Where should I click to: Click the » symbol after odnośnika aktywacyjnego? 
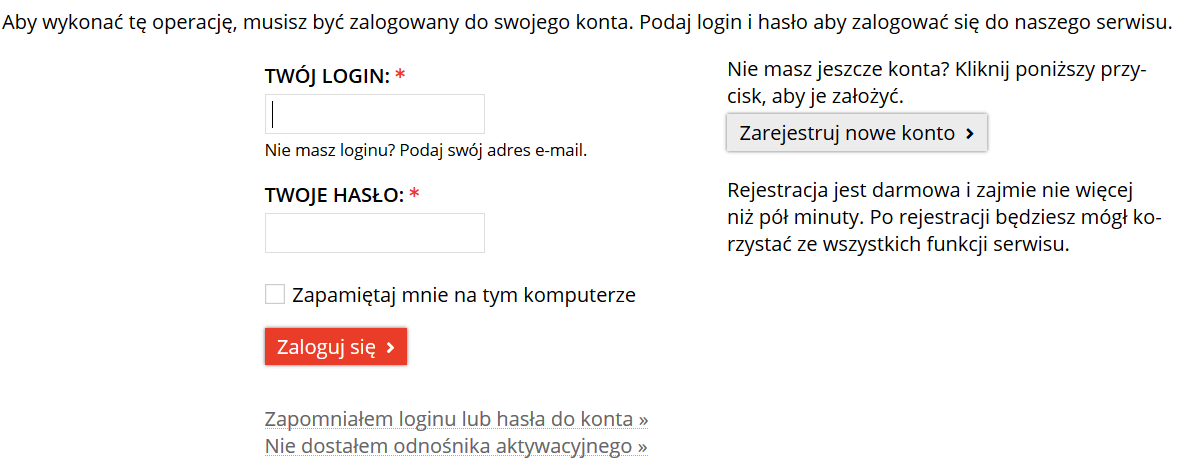pyautogui.click(x=642, y=446)
